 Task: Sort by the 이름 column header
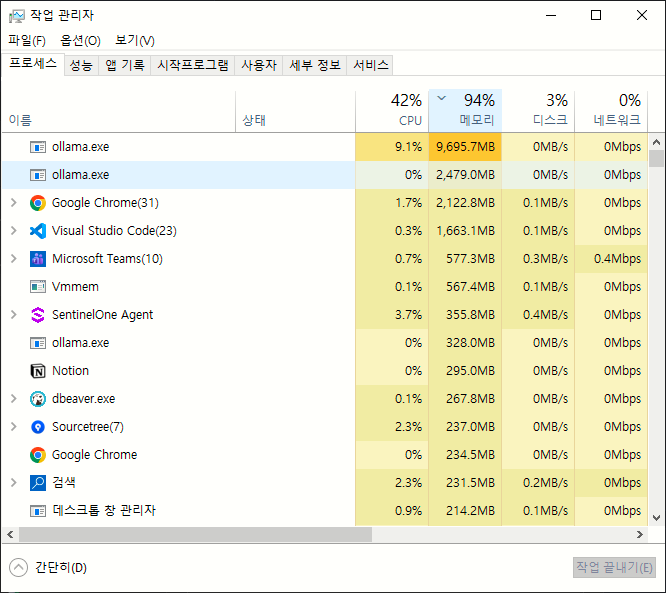(119, 111)
